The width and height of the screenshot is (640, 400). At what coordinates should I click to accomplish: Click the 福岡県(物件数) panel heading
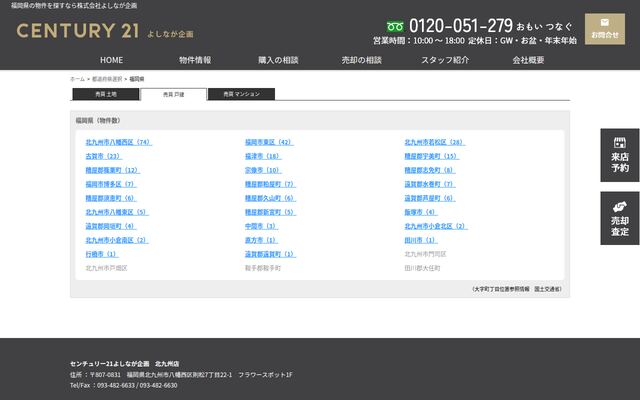pos(98,120)
